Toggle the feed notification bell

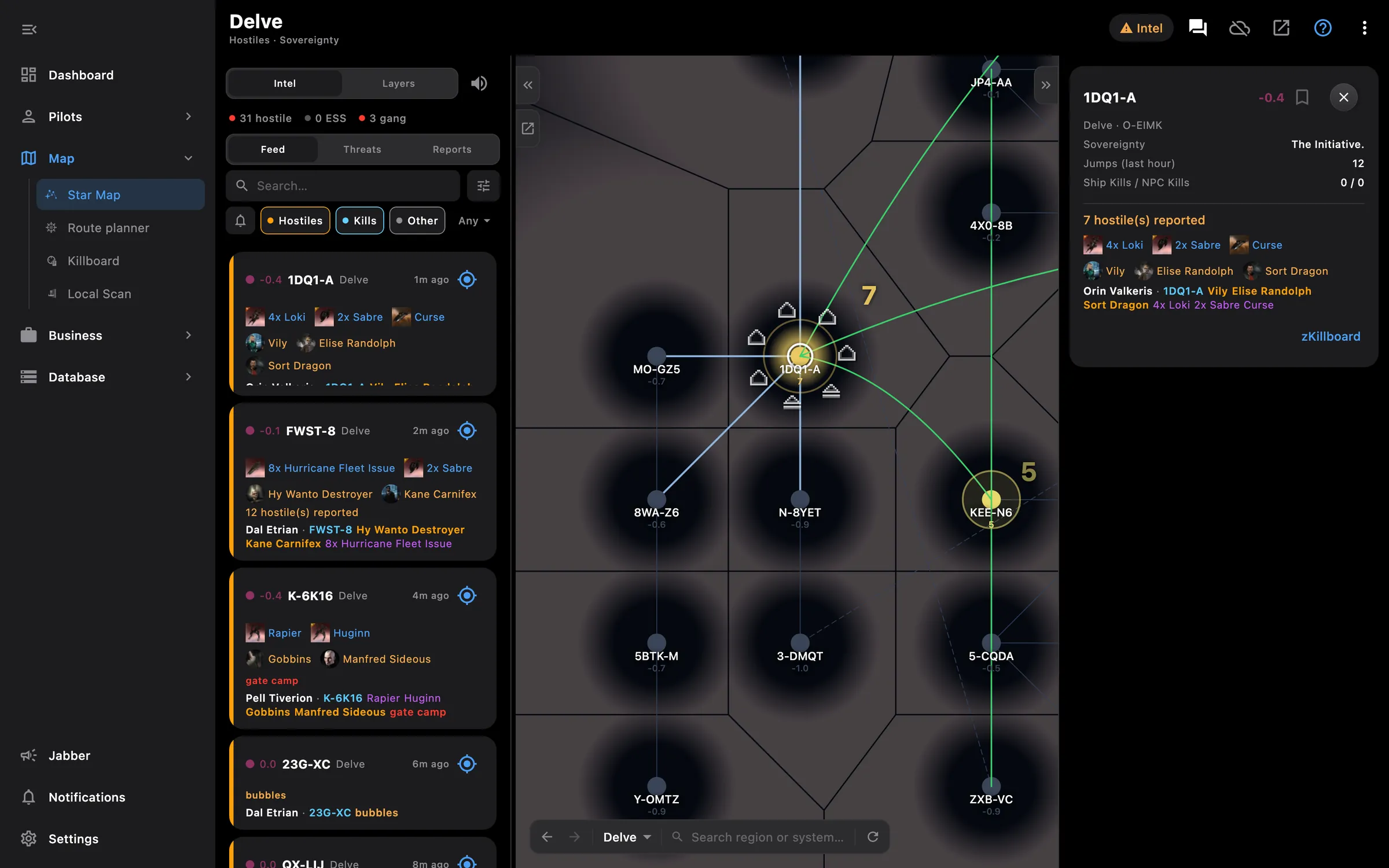tap(240, 220)
